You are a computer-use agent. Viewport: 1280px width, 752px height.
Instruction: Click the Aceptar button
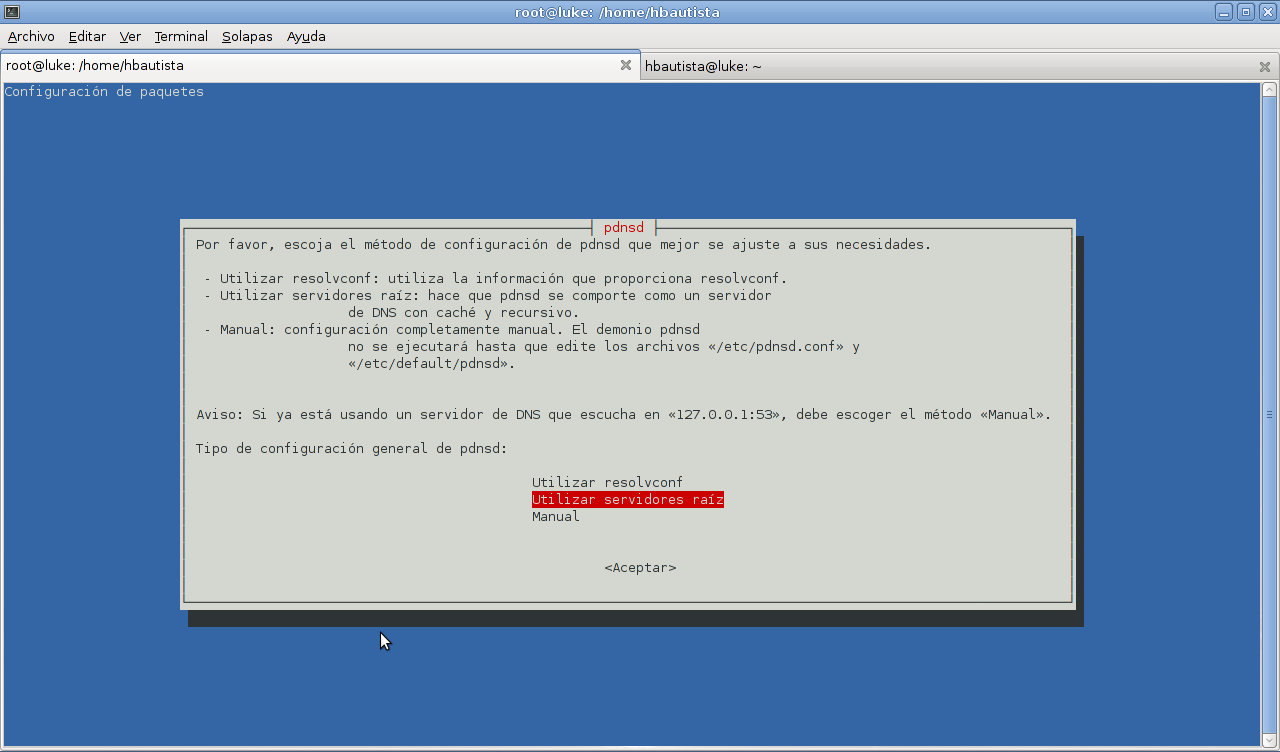[640, 567]
